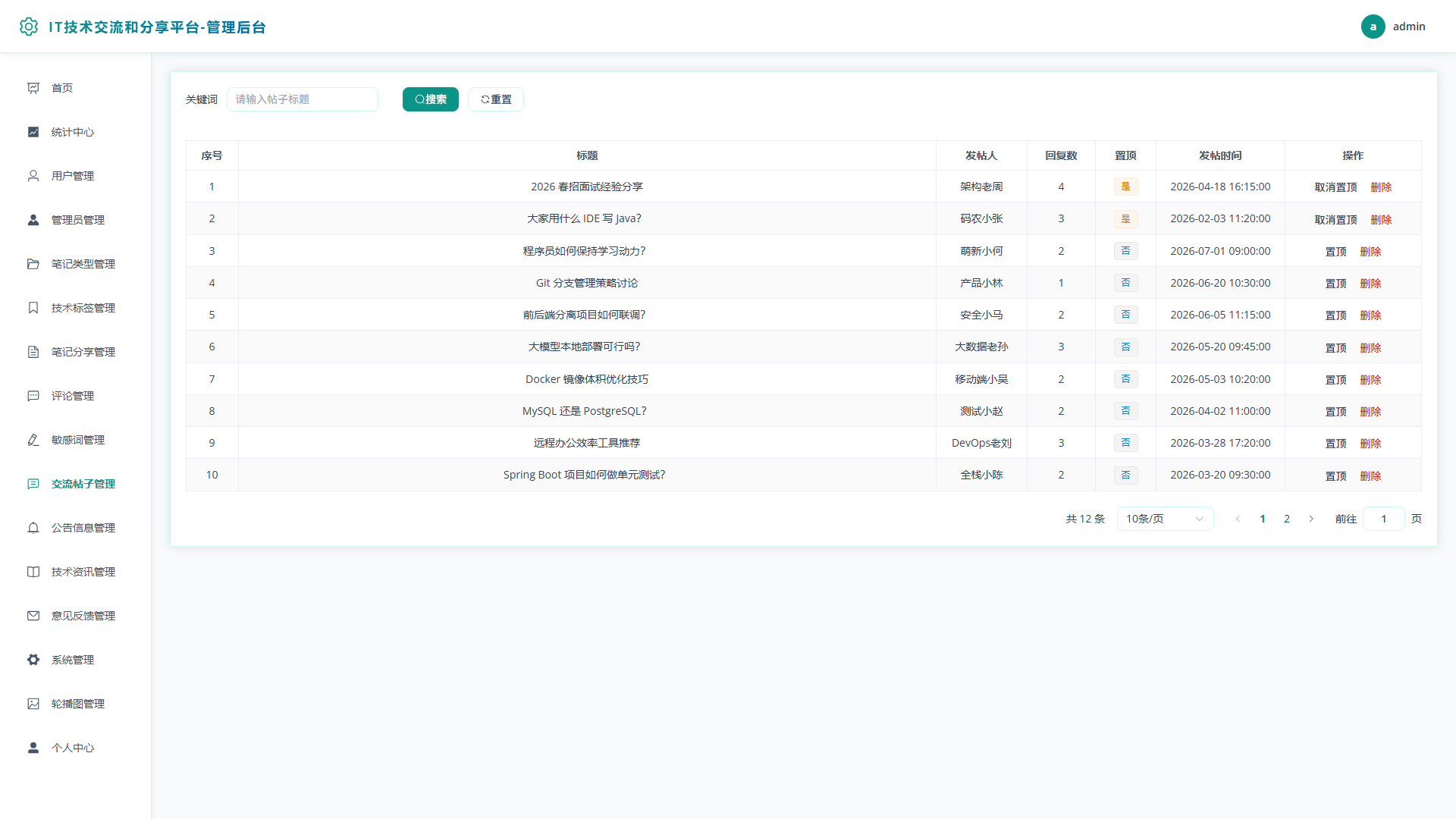Click the 公告信息管理 bell icon

33,528
